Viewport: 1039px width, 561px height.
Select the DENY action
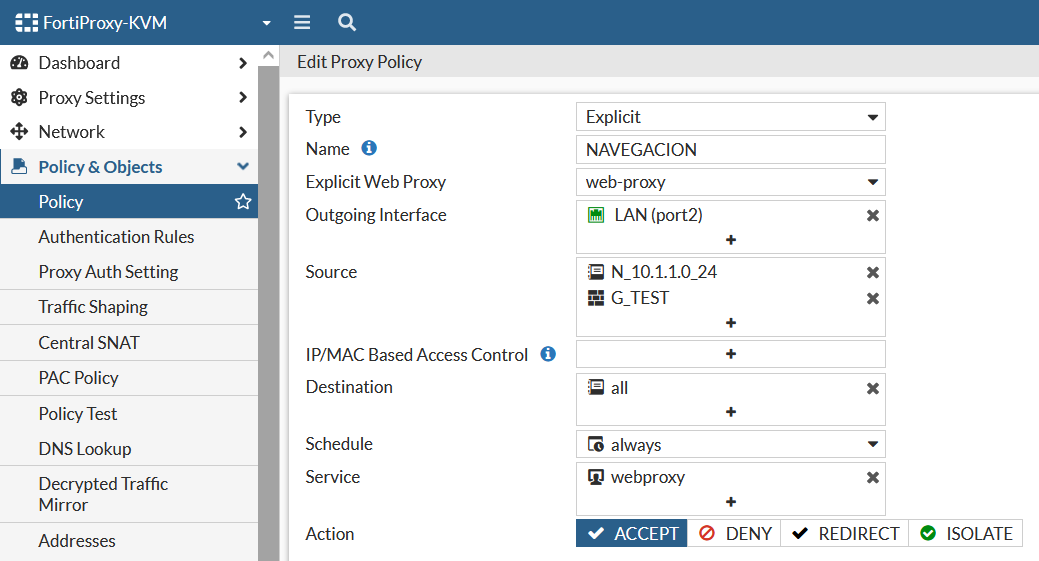(735, 534)
